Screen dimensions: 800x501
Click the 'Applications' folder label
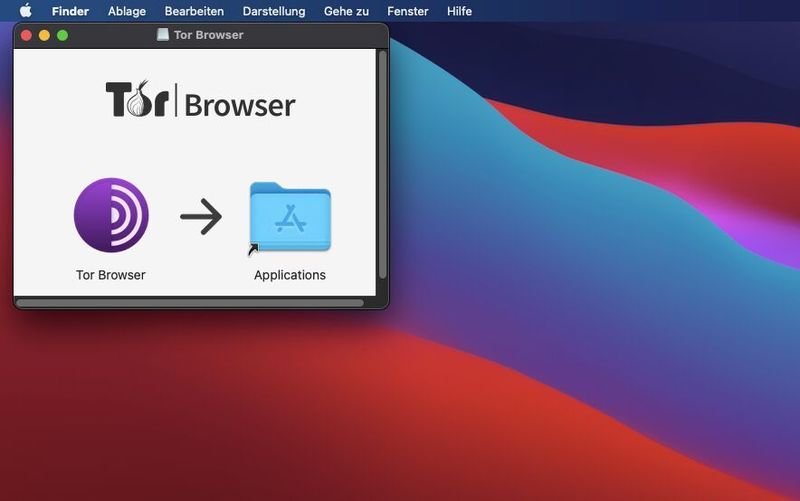(x=290, y=275)
